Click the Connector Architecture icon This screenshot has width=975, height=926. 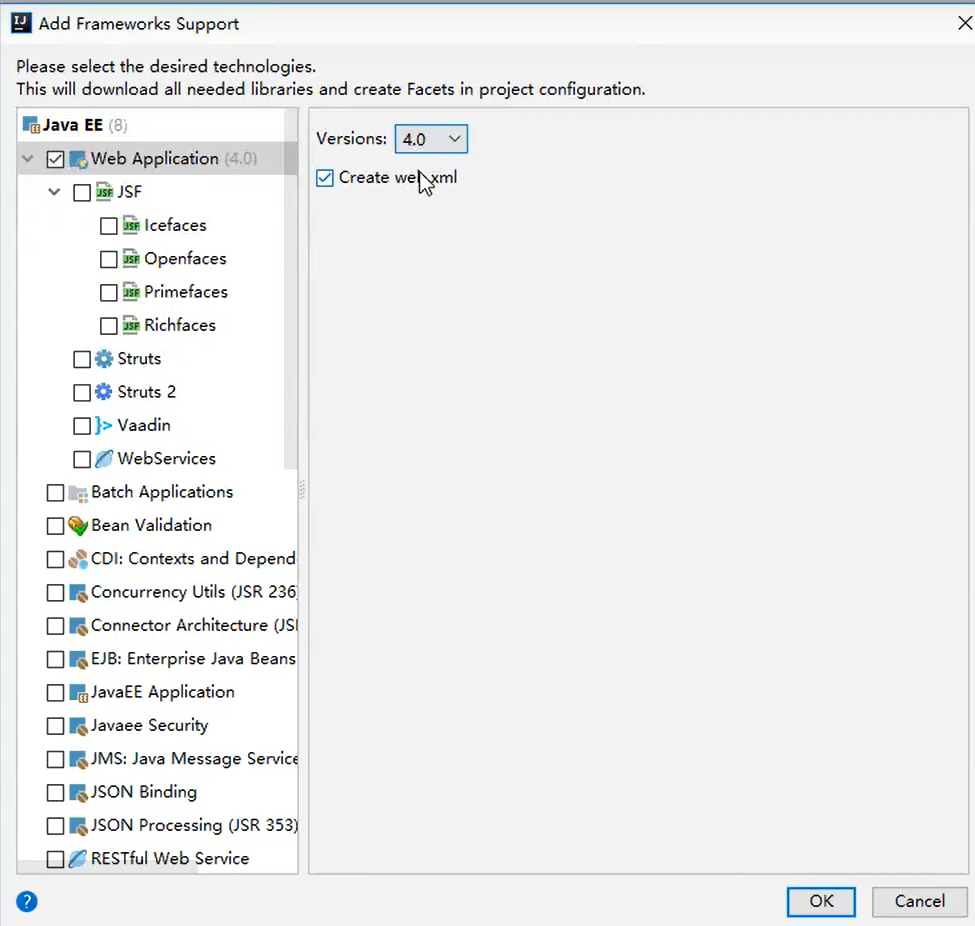(78, 626)
